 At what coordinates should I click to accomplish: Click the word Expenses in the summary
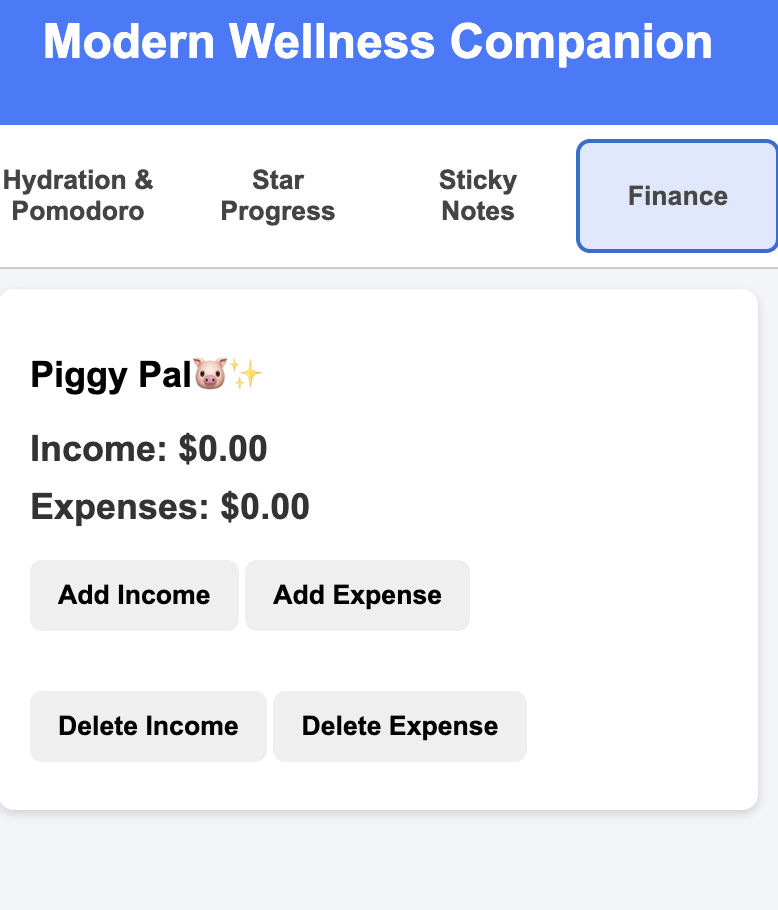click(119, 507)
